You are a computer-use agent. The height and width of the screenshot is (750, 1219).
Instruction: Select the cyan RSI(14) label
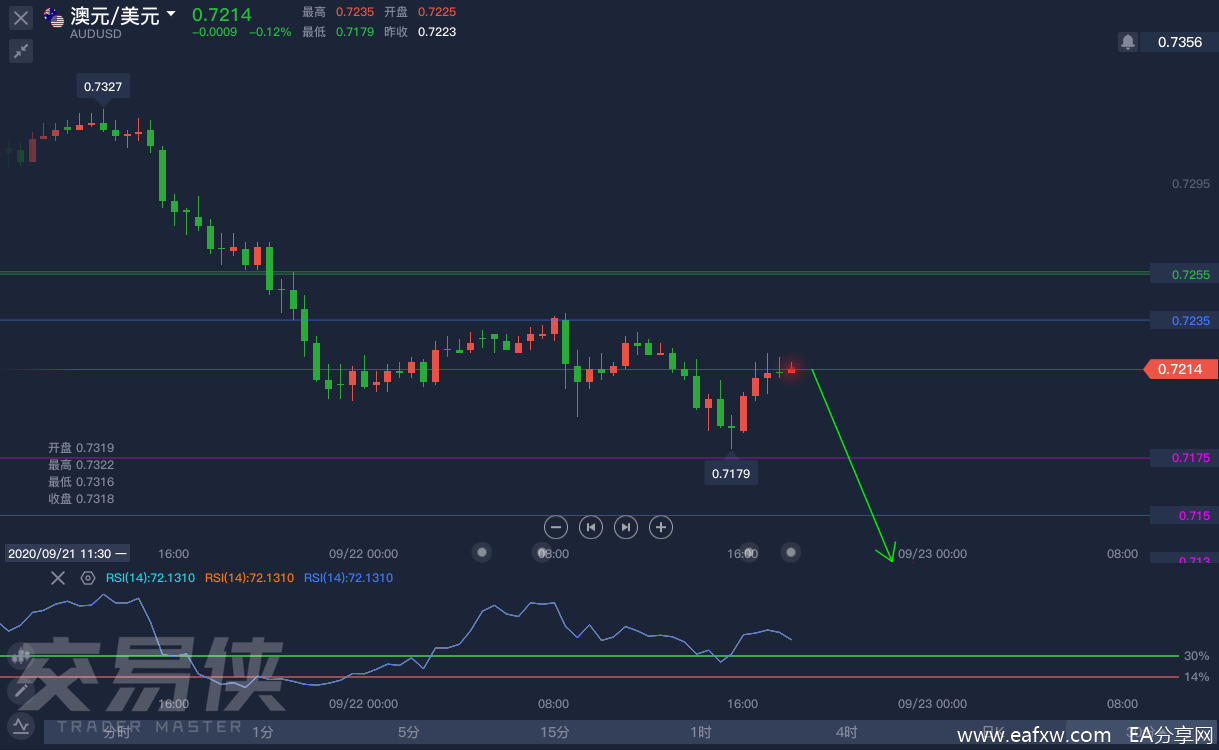tap(150, 578)
